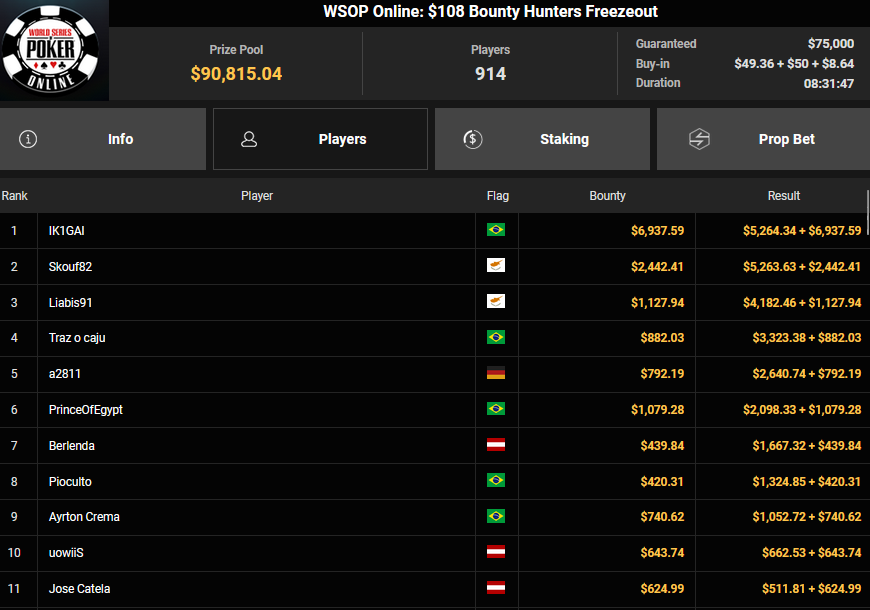Open the Prop Bet tab

pos(763,139)
